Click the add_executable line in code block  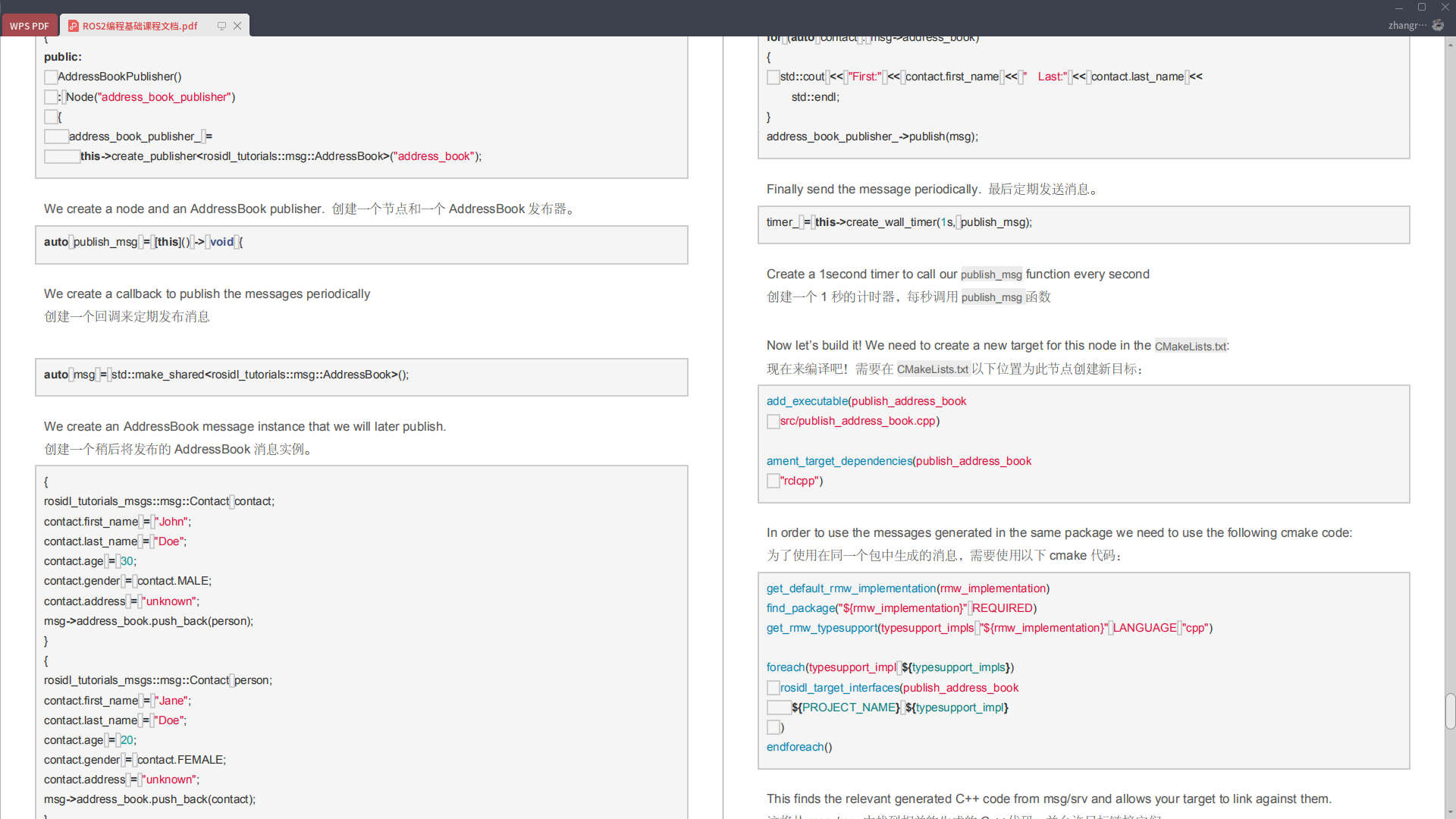866,401
